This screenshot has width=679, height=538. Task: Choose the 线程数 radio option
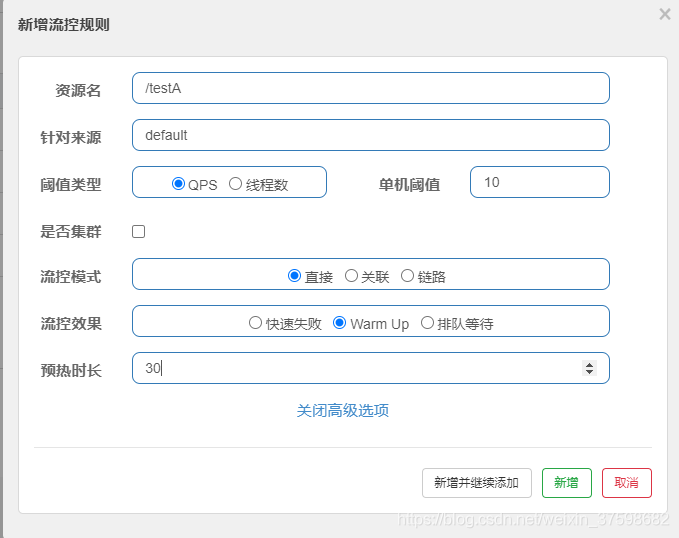(235, 184)
